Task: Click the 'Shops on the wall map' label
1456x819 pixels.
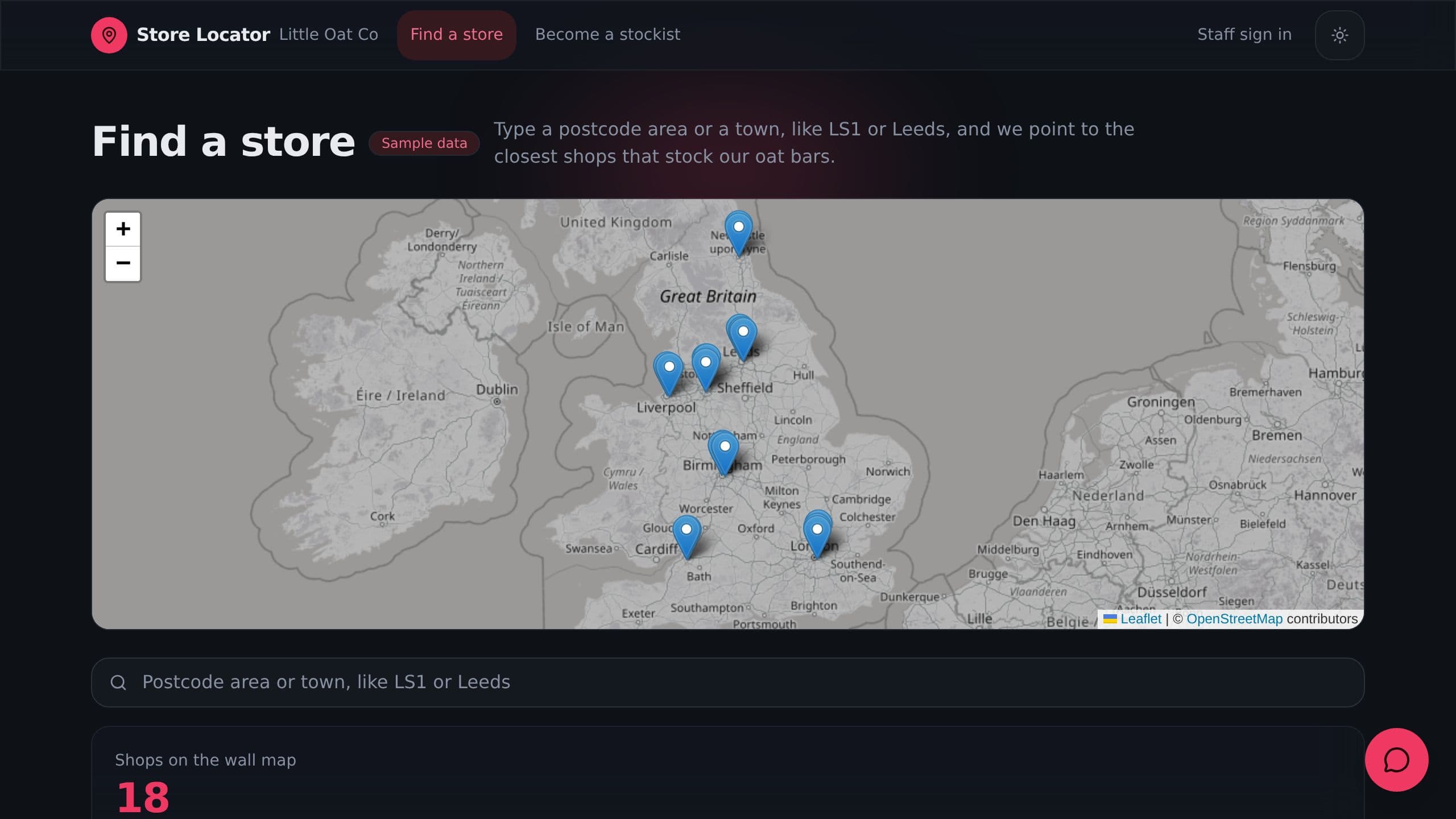Action: coord(205,760)
